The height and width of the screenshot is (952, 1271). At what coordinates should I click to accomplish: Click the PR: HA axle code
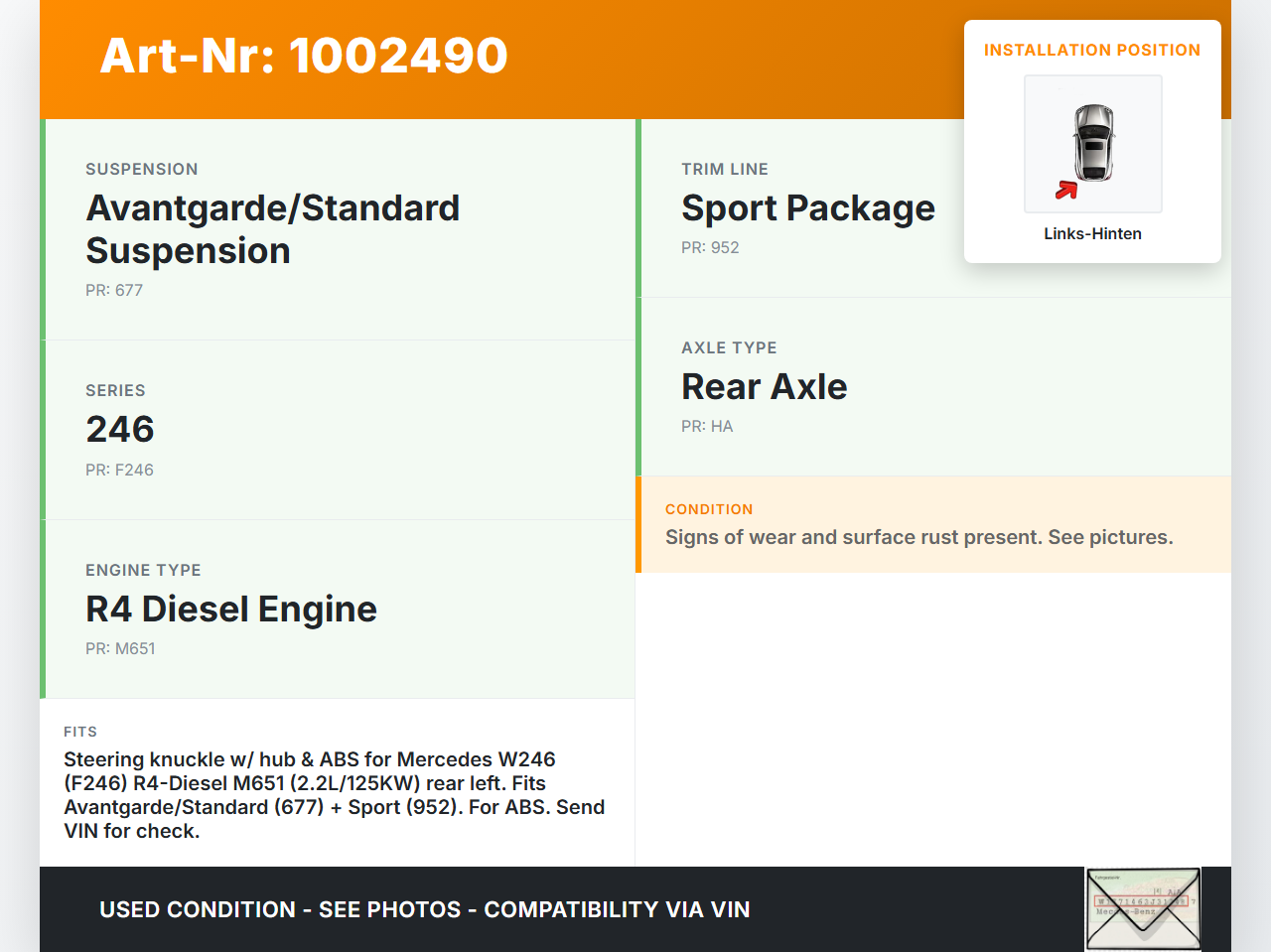point(707,426)
